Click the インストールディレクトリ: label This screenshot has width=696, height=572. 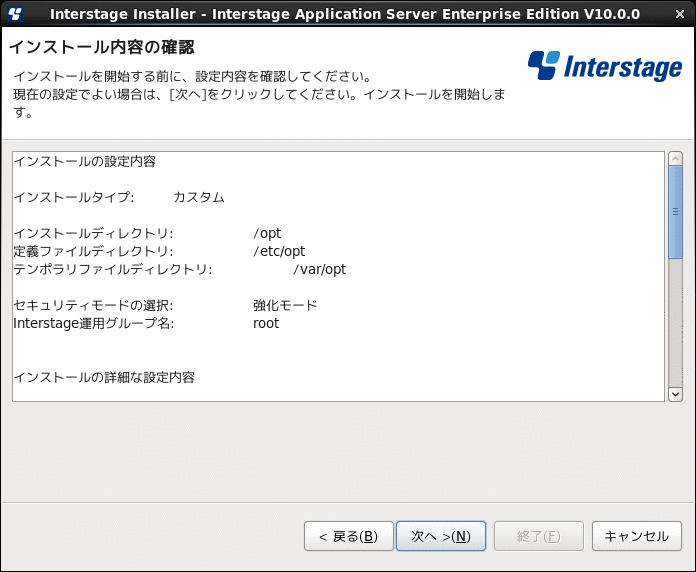pos(93,233)
